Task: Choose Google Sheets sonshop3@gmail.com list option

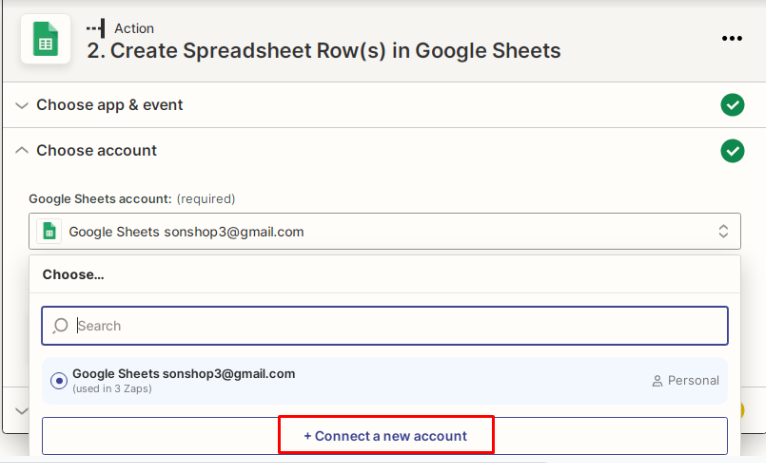Action: coord(385,380)
